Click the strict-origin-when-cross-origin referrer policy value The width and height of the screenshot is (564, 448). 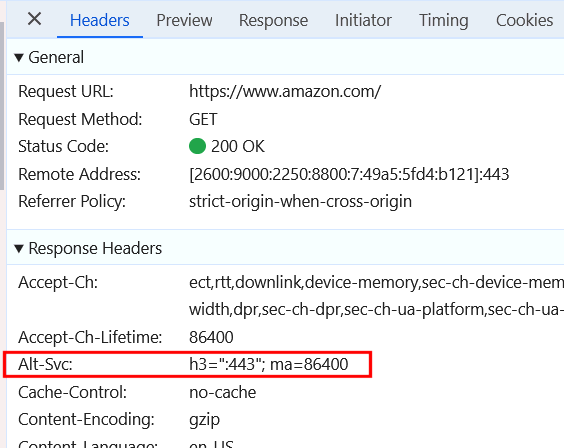point(300,201)
